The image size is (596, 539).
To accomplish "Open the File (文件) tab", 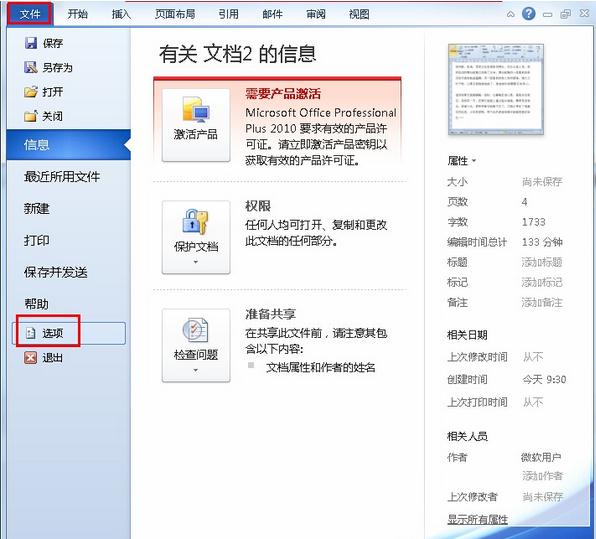I will coord(30,14).
